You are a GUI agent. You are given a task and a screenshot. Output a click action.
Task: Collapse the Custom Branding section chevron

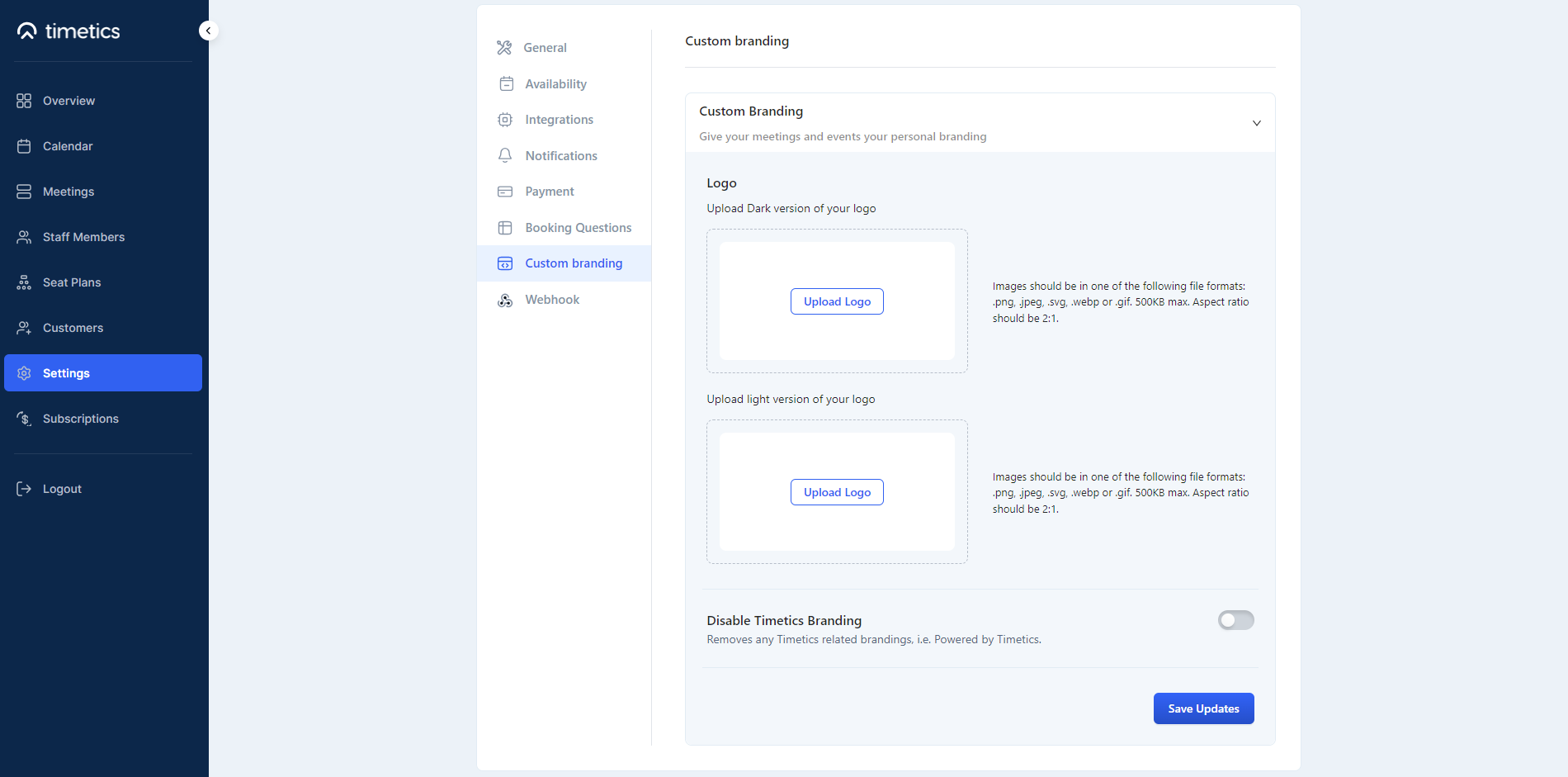[x=1256, y=123]
